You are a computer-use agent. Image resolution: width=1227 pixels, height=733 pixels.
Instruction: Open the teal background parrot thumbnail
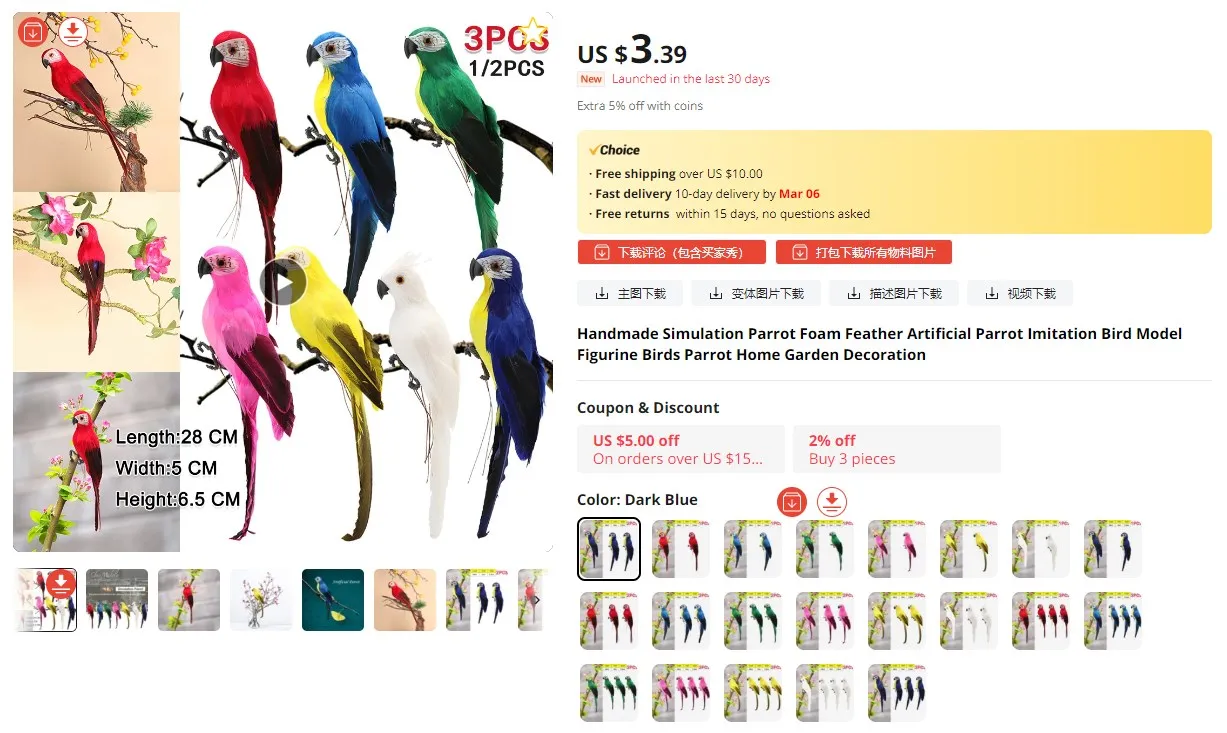click(x=333, y=600)
